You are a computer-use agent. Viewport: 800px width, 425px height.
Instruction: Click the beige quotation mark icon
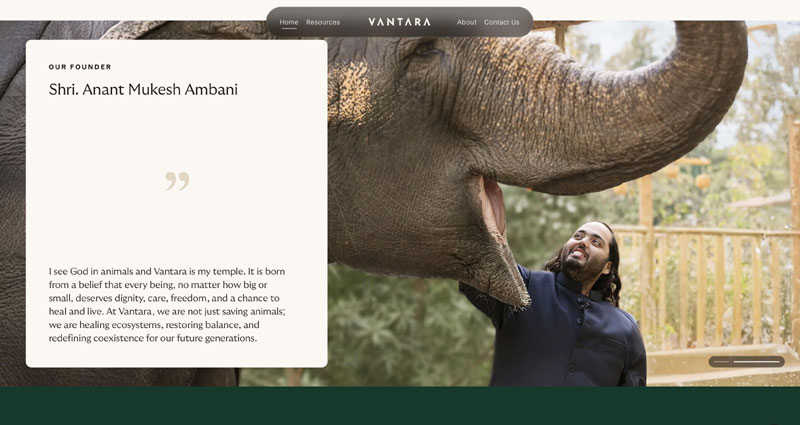[x=177, y=181]
